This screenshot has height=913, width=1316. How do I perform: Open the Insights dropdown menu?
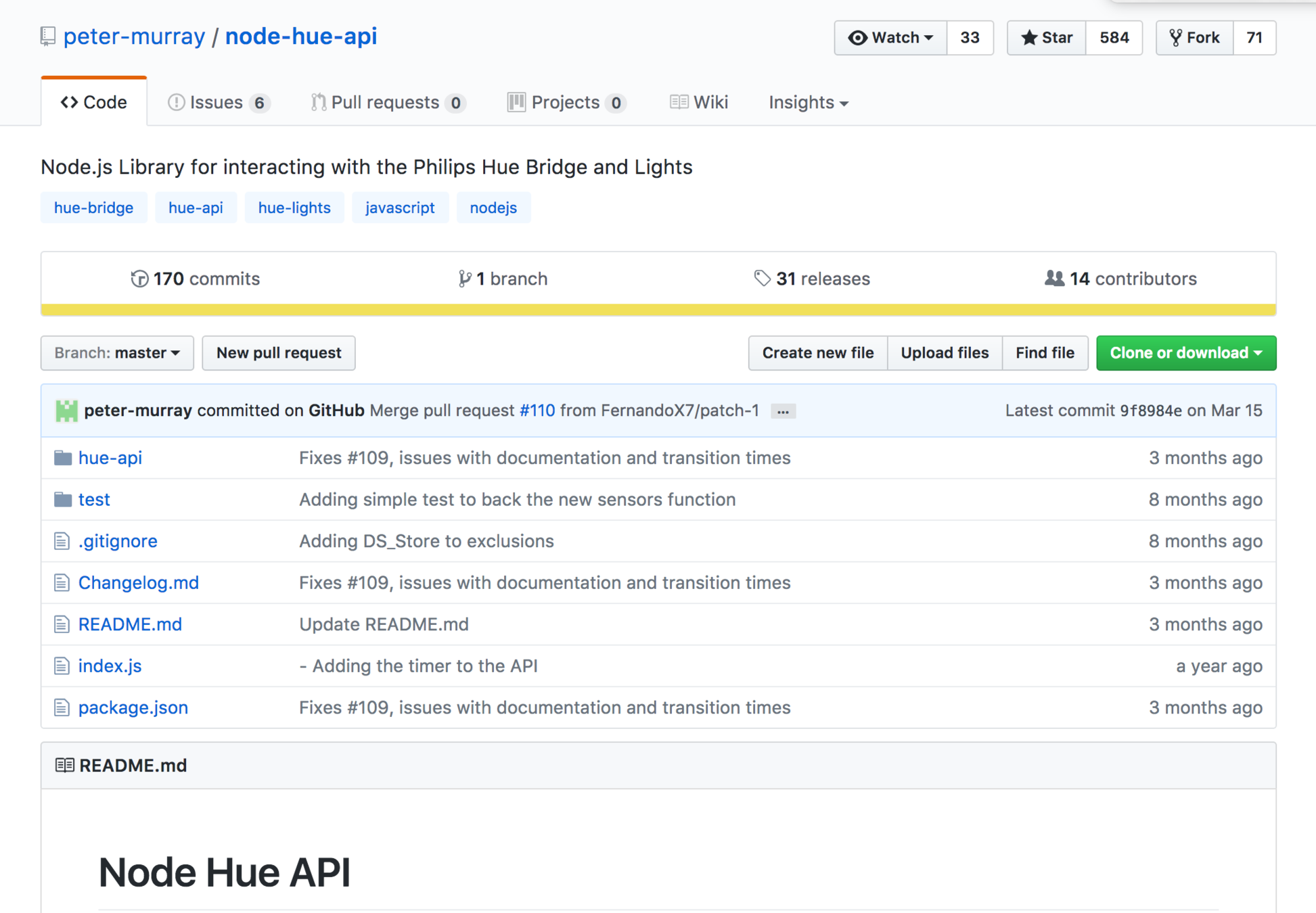tap(808, 102)
